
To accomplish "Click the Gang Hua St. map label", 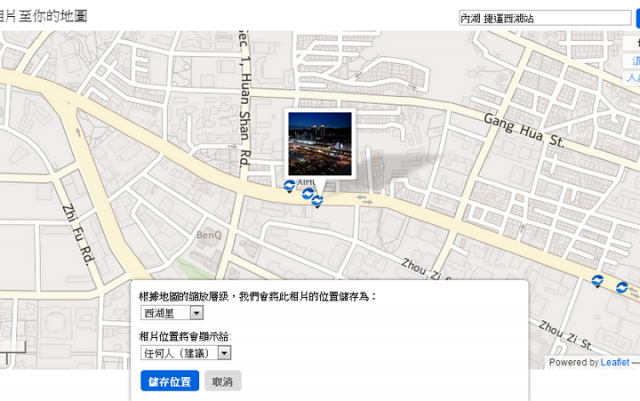I will click(524, 131).
